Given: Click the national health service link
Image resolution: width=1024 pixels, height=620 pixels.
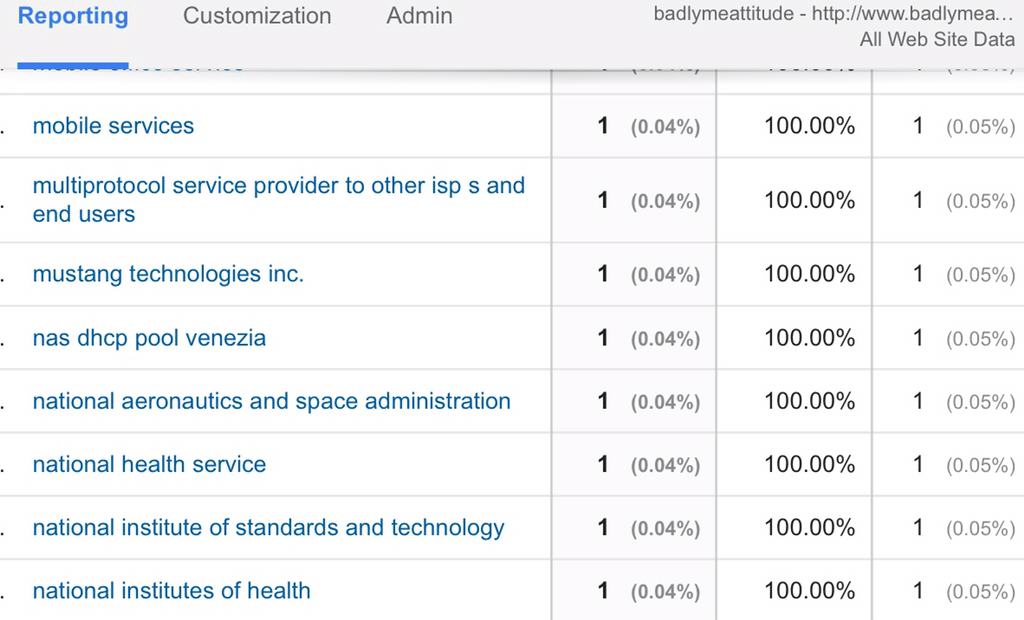Looking at the screenshot, I should tap(149, 464).
